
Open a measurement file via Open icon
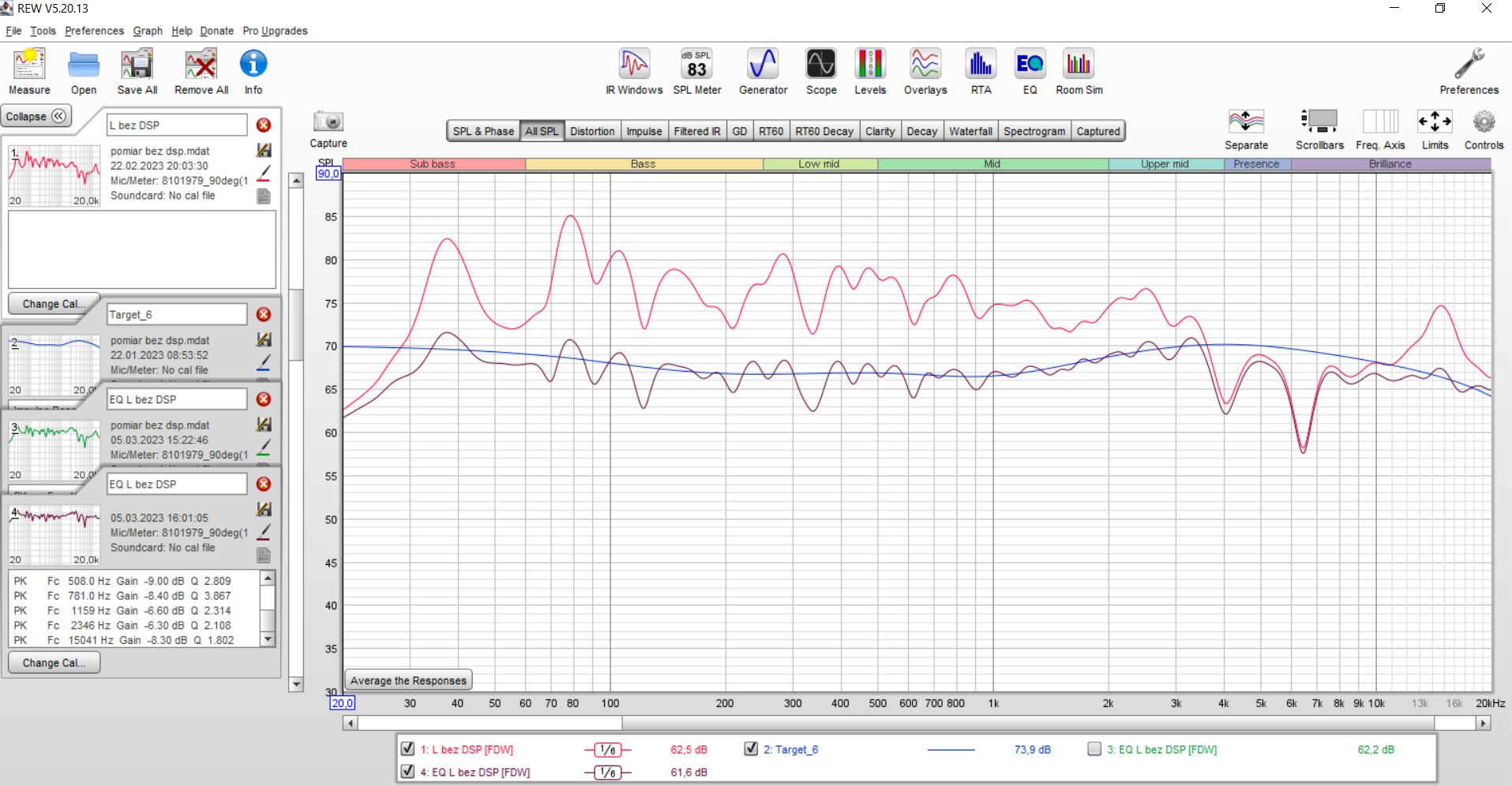tap(84, 65)
